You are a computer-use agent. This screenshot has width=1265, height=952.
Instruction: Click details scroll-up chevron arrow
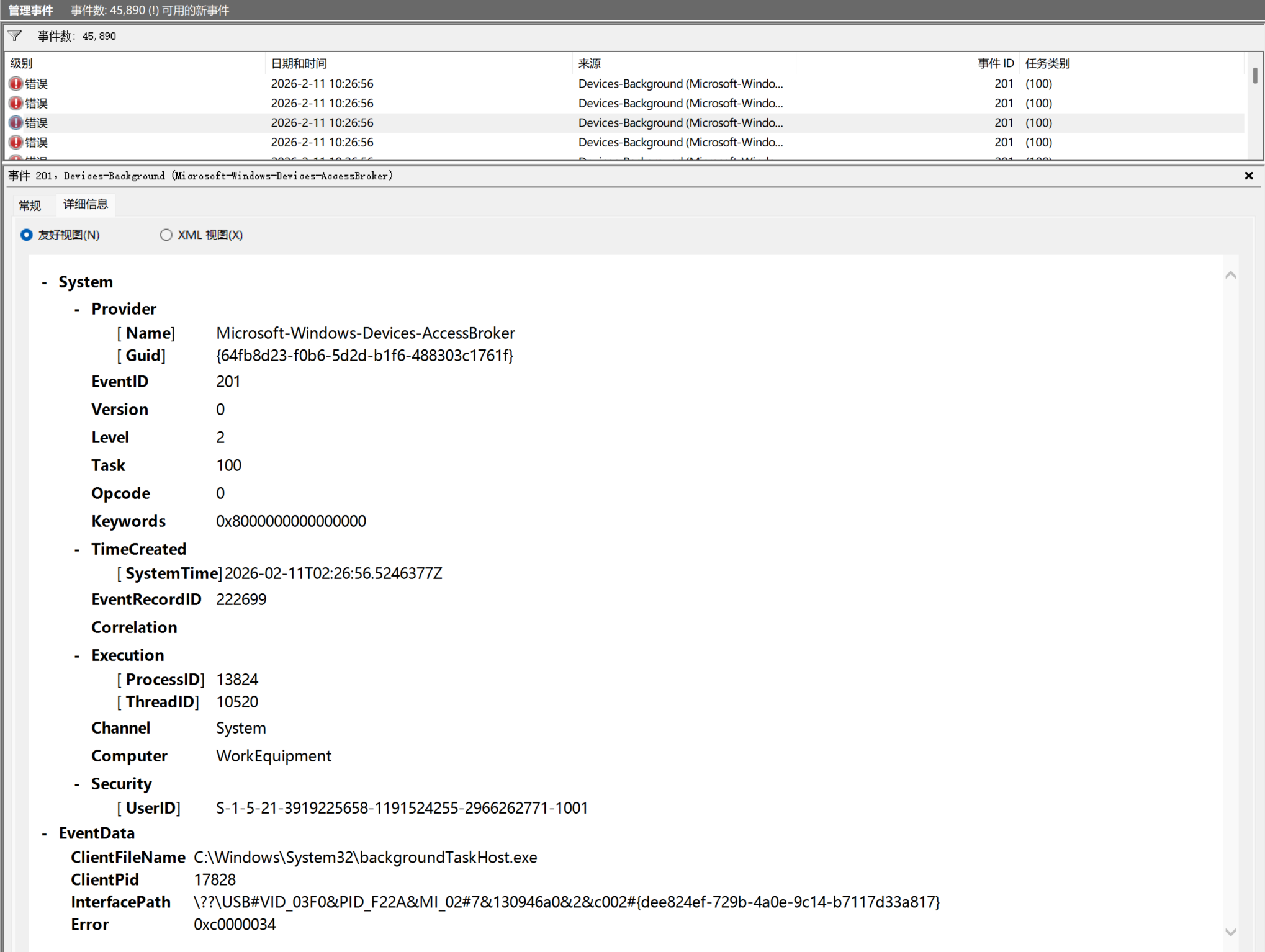1230,275
